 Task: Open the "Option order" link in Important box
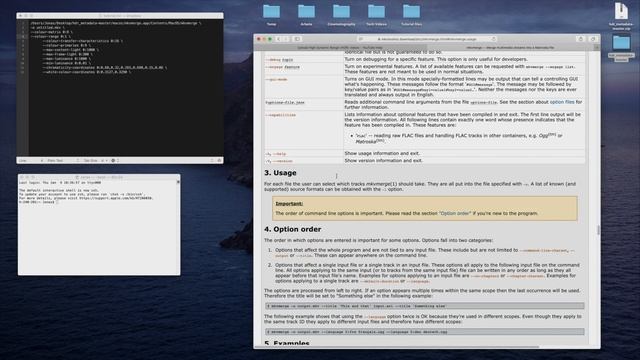click(455, 213)
